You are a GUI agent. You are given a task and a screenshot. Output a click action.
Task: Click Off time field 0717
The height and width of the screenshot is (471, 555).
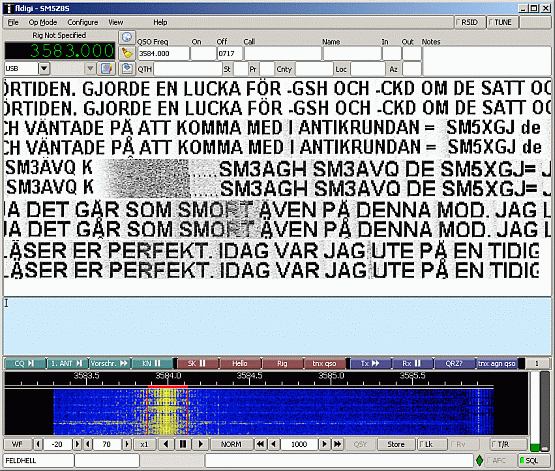(x=229, y=53)
